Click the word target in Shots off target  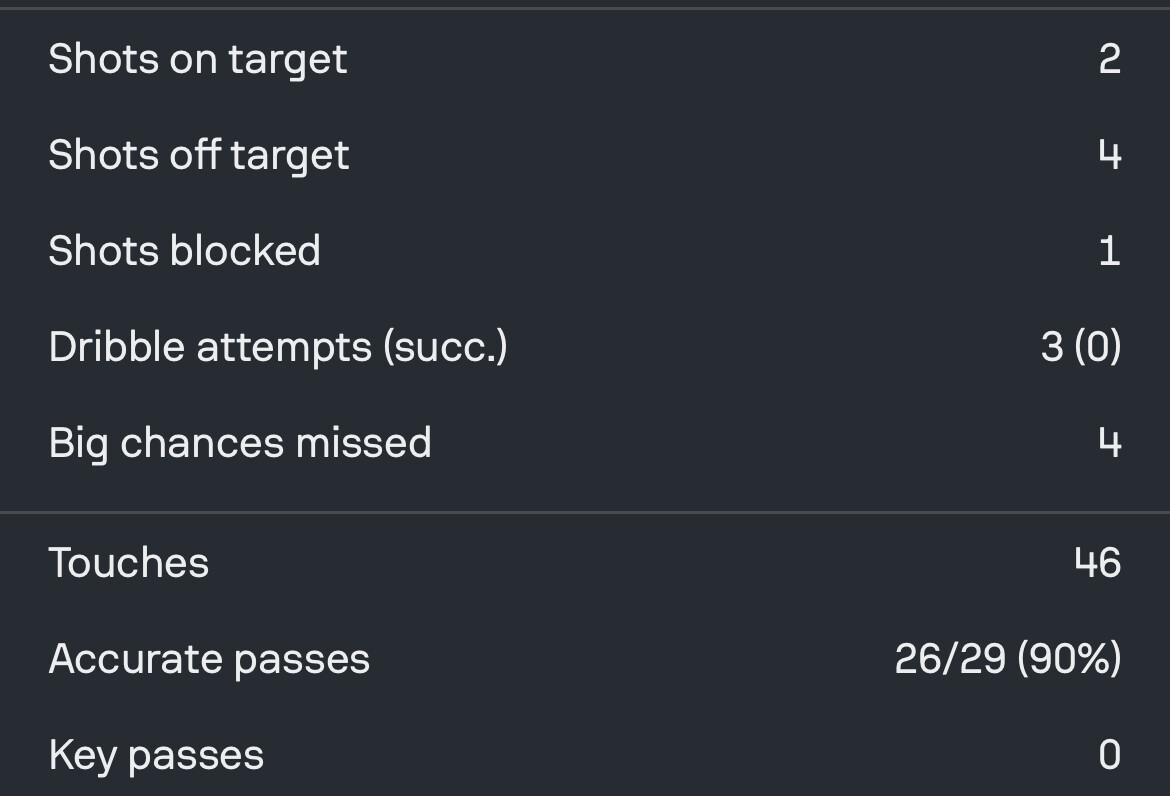pos(290,157)
